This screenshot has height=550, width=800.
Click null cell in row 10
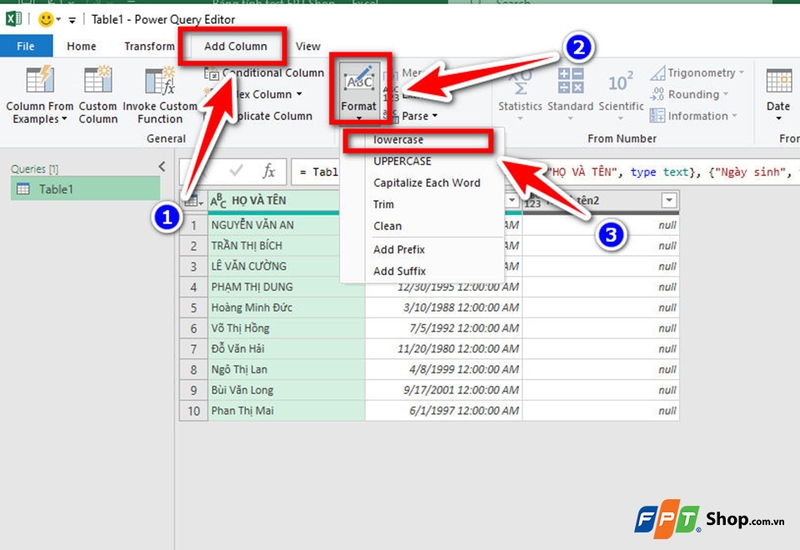coord(601,411)
